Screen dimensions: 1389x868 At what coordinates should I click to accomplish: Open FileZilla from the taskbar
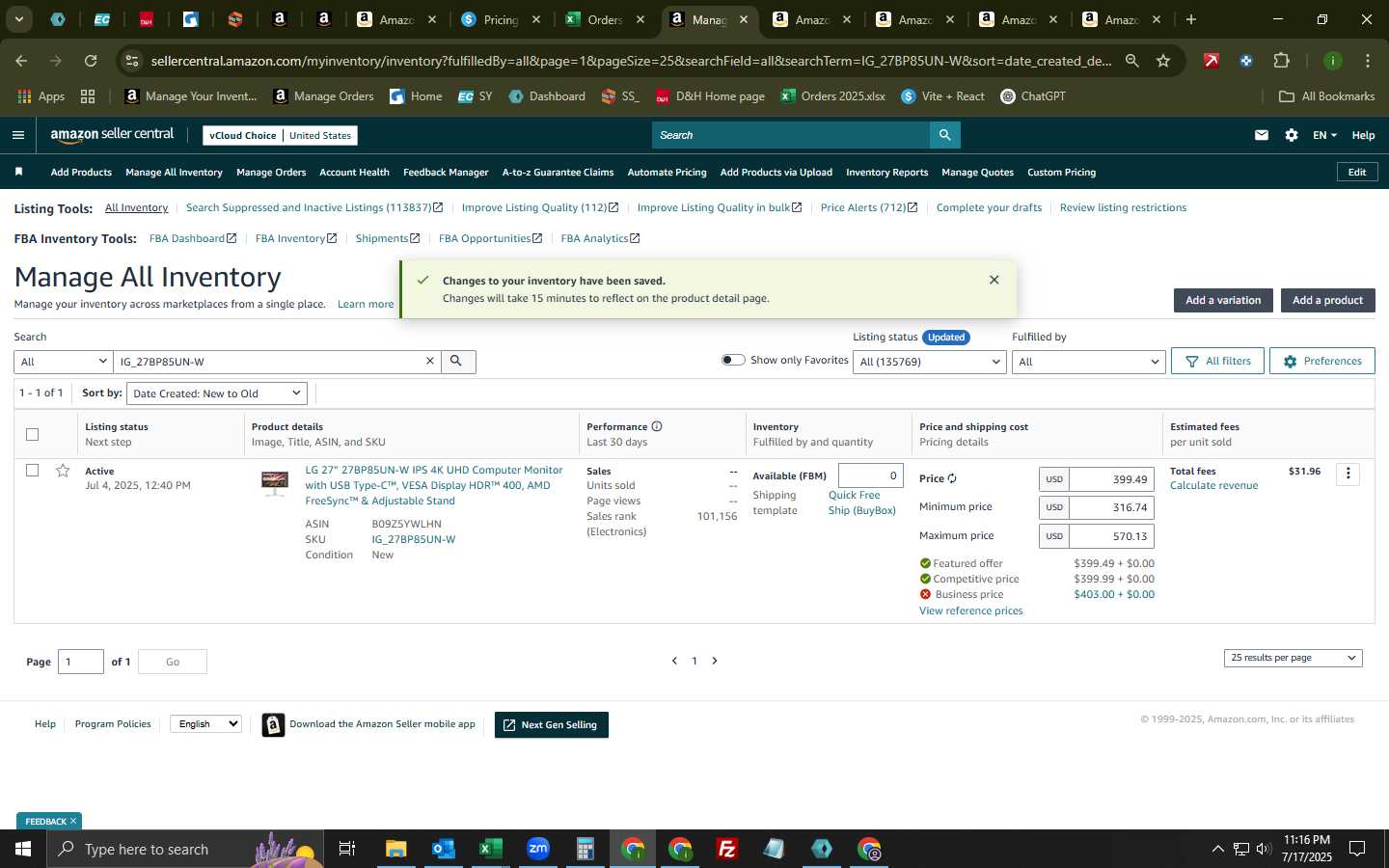pos(727,849)
